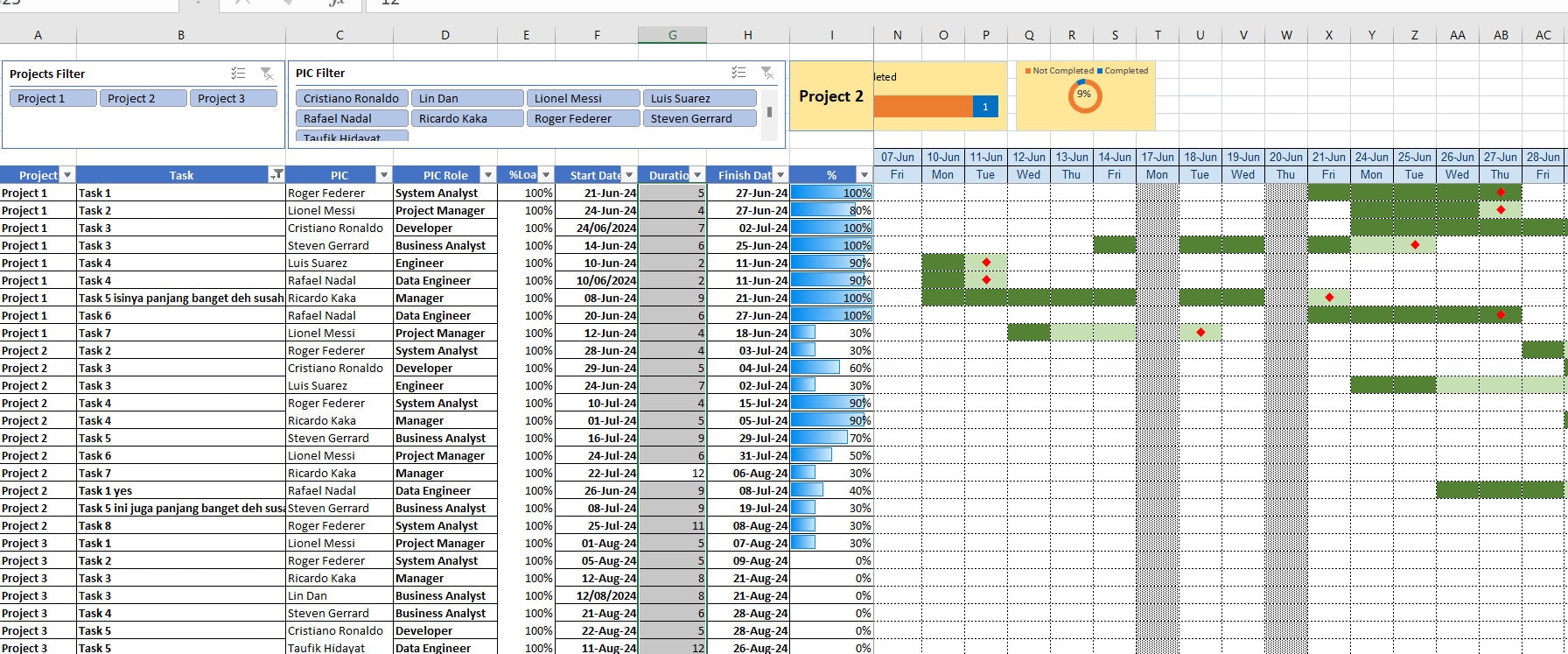
Task: Select column header G
Action: coord(672,35)
